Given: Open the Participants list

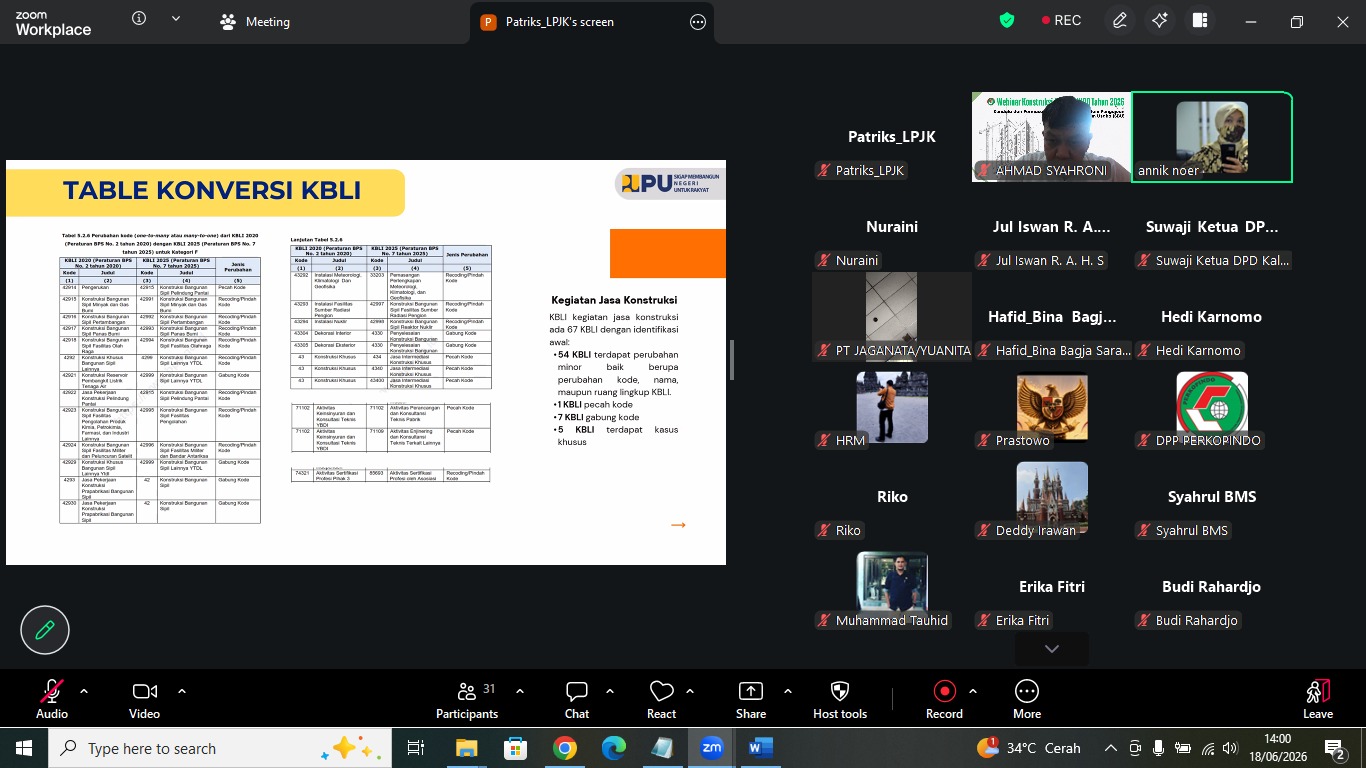Looking at the screenshot, I should coord(467,699).
